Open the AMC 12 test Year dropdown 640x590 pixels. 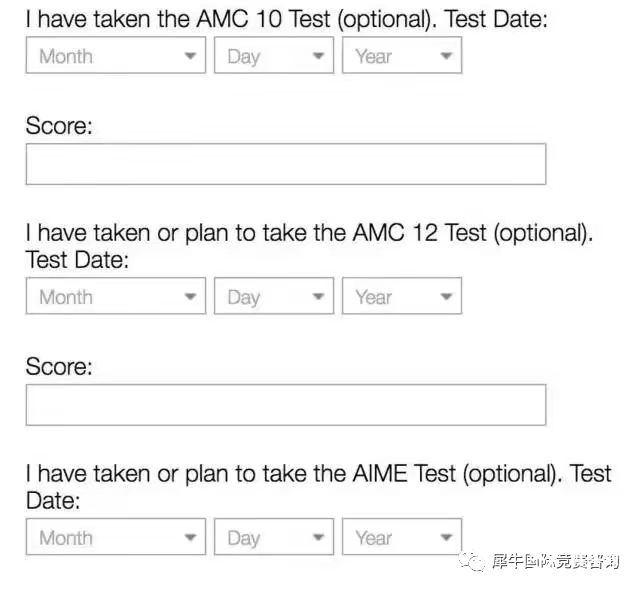point(401,297)
